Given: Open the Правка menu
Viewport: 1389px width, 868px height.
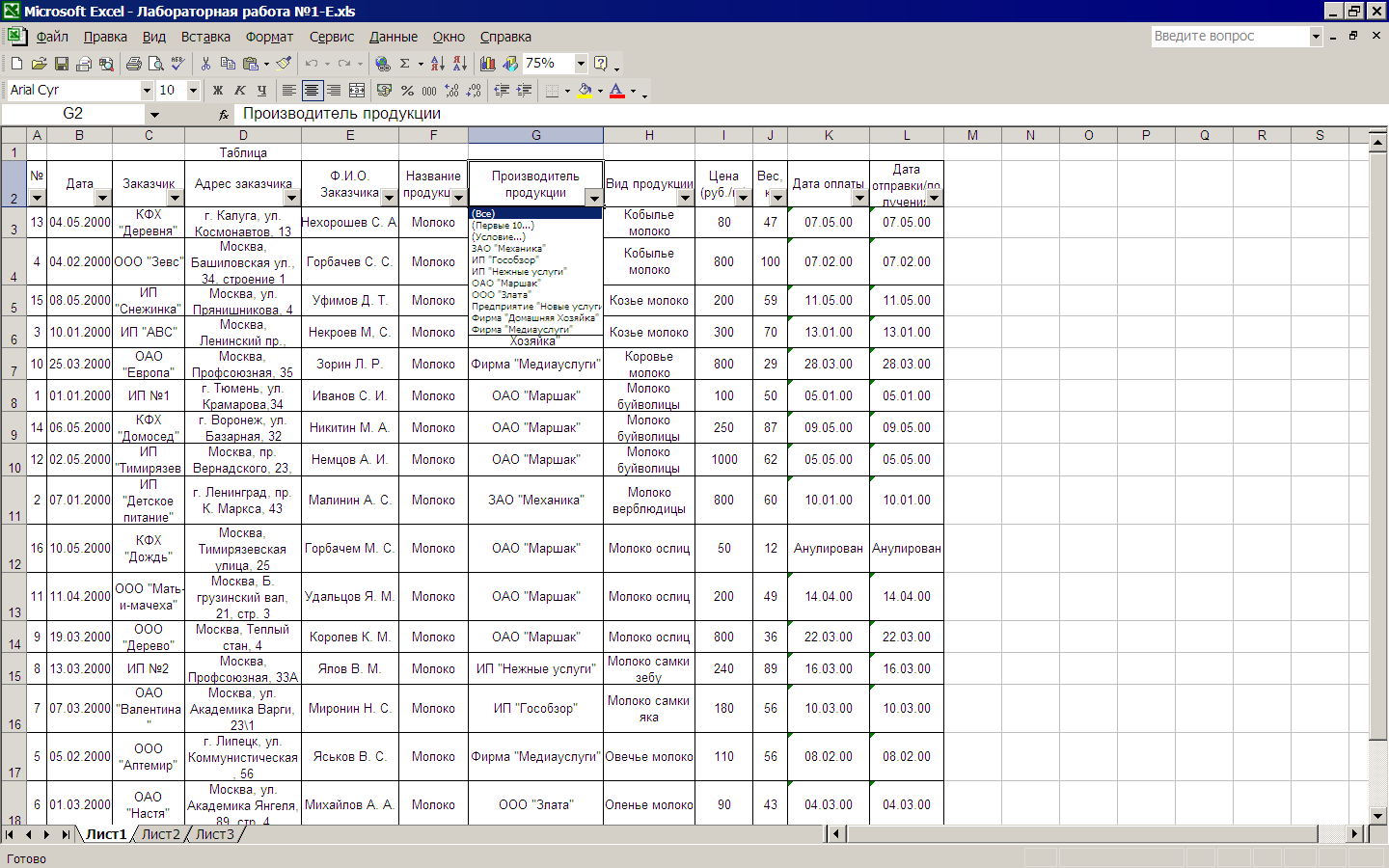Looking at the screenshot, I should tap(105, 37).
